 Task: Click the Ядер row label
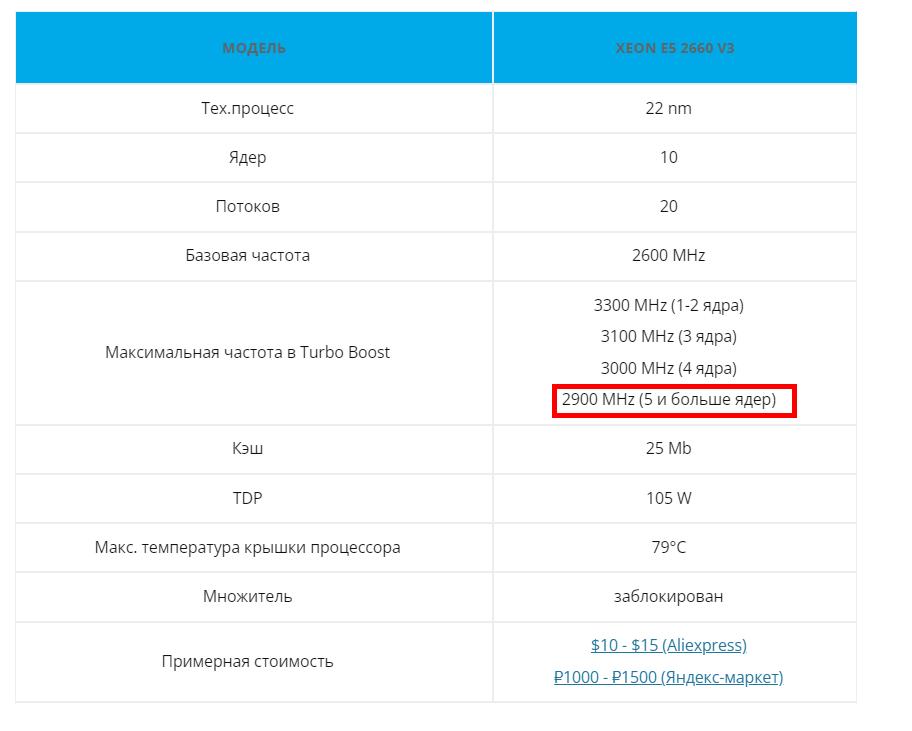[247, 157]
